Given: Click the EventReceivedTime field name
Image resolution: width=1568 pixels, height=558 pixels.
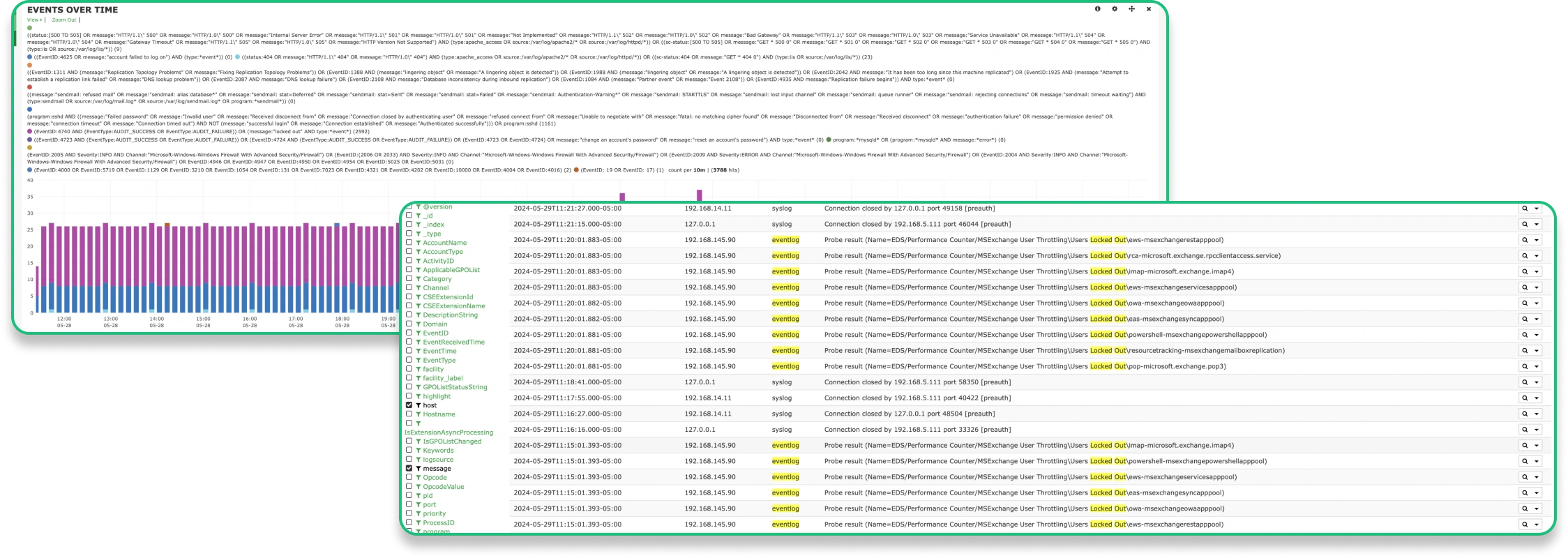Looking at the screenshot, I should [453, 342].
